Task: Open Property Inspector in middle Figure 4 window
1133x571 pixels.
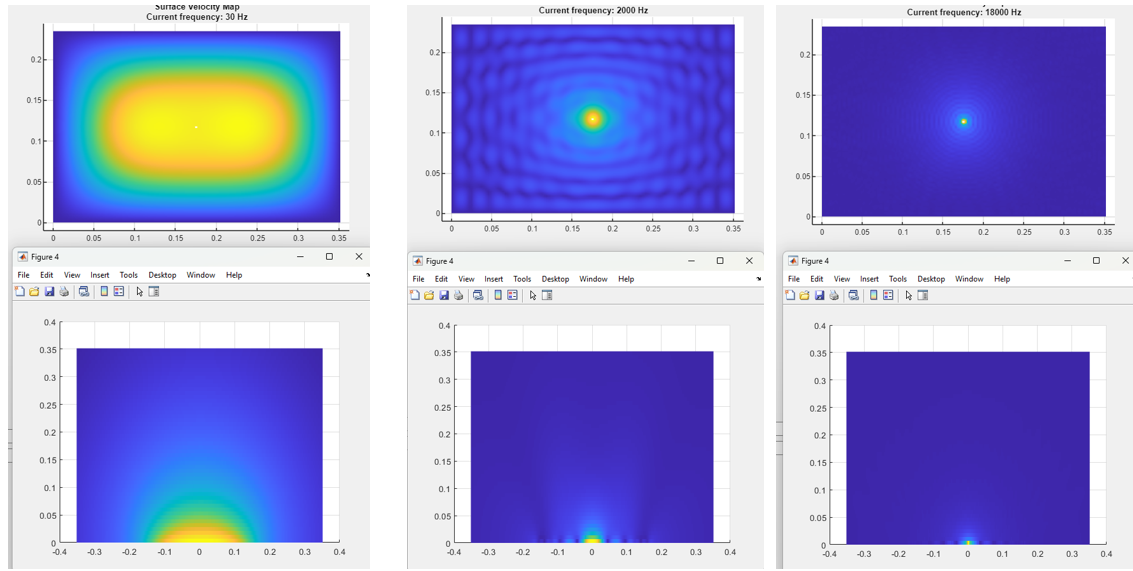Action: click(547, 295)
